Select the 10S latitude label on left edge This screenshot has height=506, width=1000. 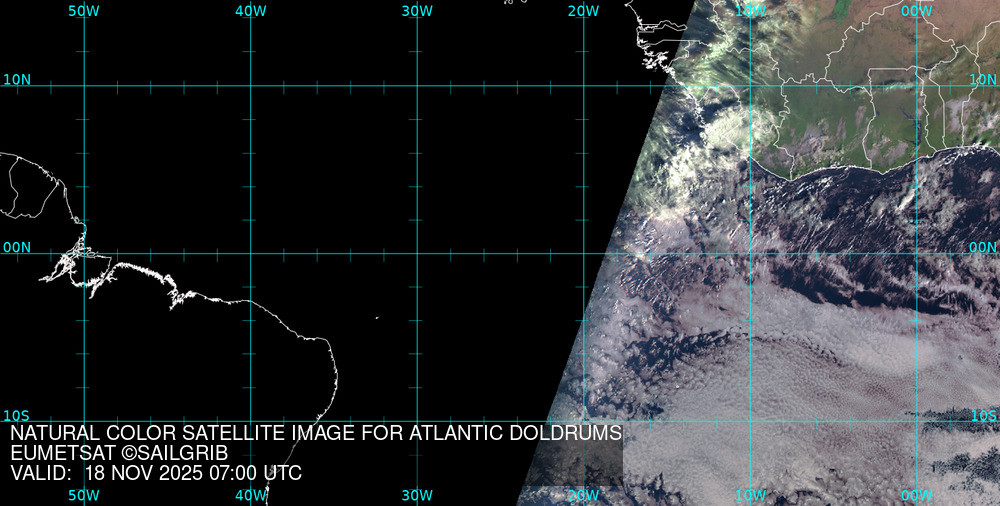(x=16, y=415)
